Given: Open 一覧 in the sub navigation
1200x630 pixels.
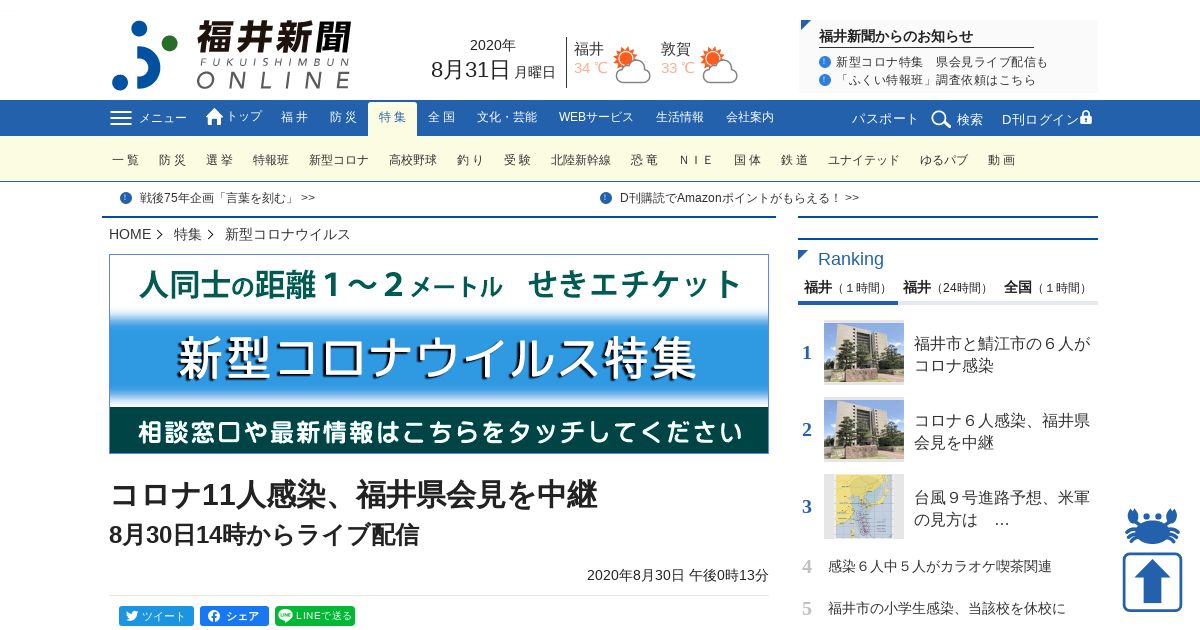Looking at the screenshot, I should [126, 160].
